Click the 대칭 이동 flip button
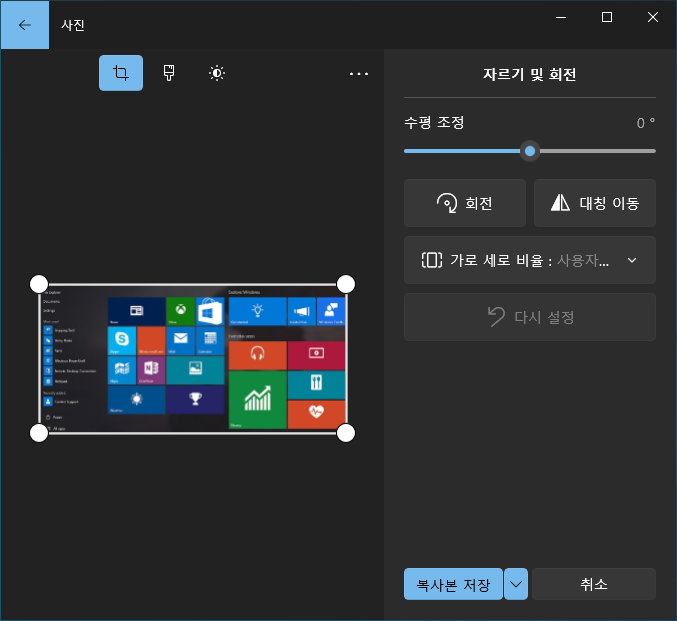Screen dimensions: 677x621 [x=595, y=203]
